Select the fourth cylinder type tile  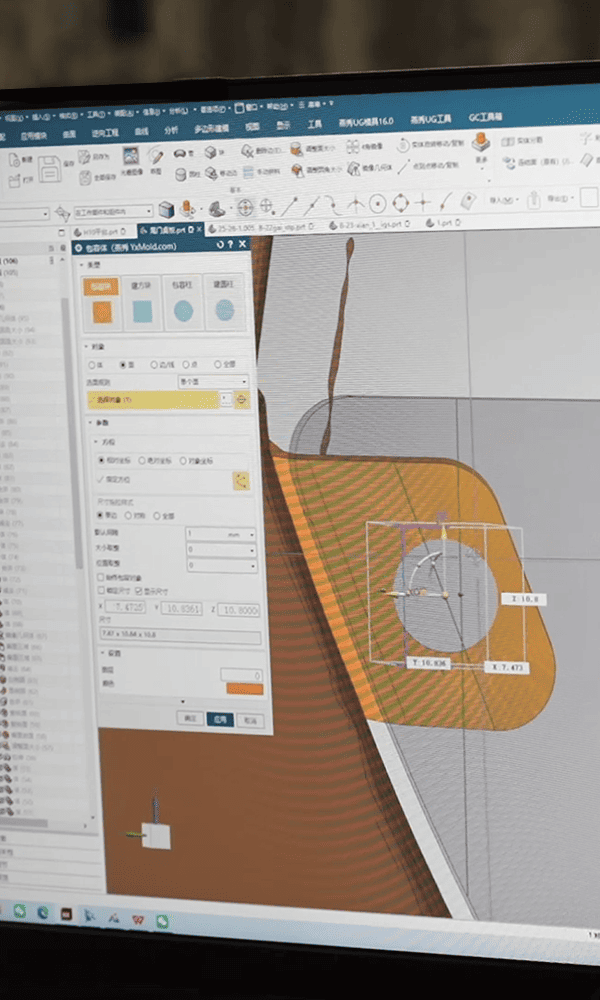click(224, 303)
